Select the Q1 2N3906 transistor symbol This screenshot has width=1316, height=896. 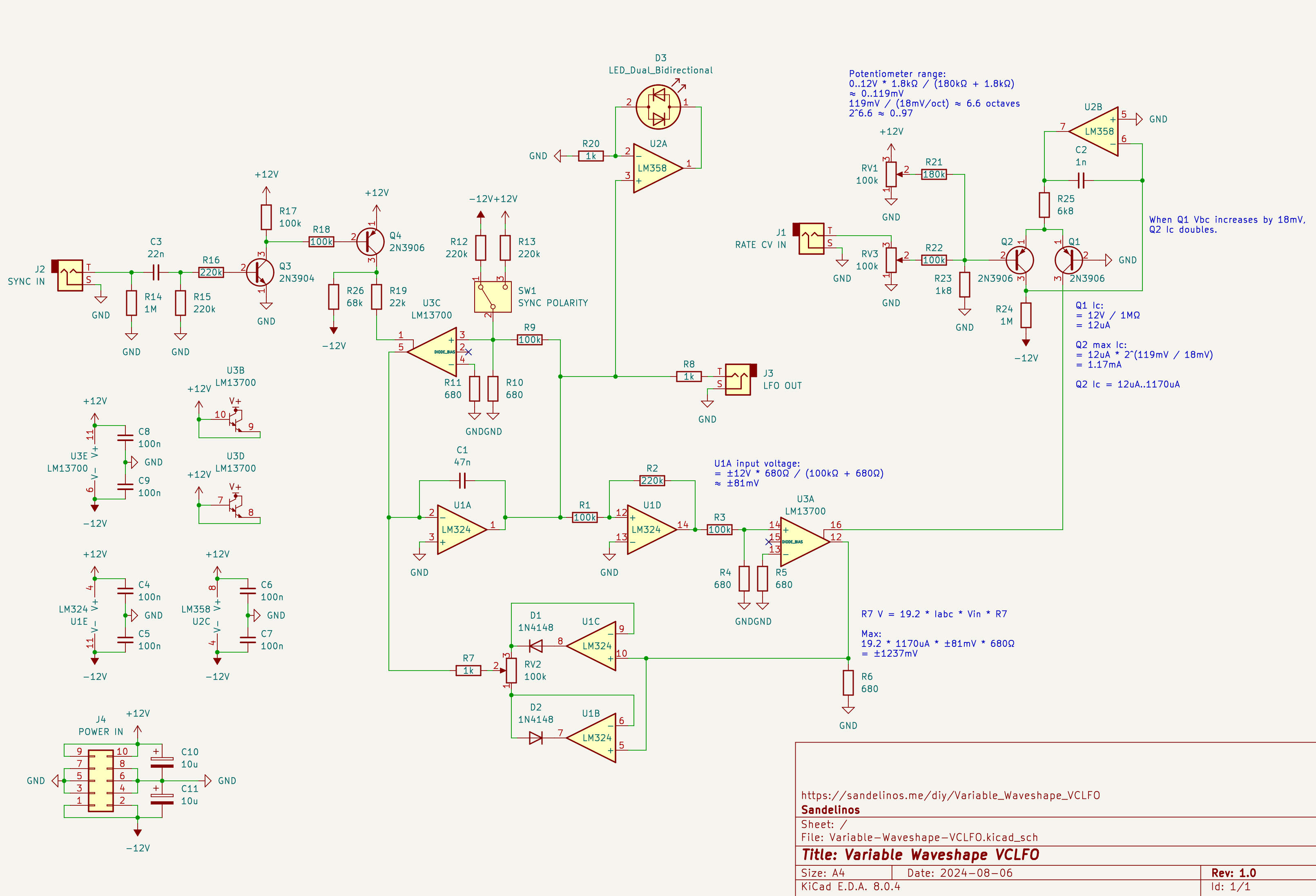1069,261
